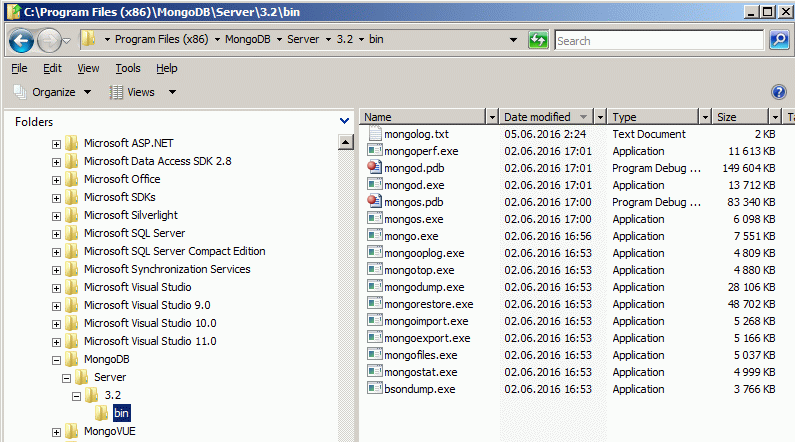
Task: Open the Views dropdown arrow
Action: pos(172,92)
